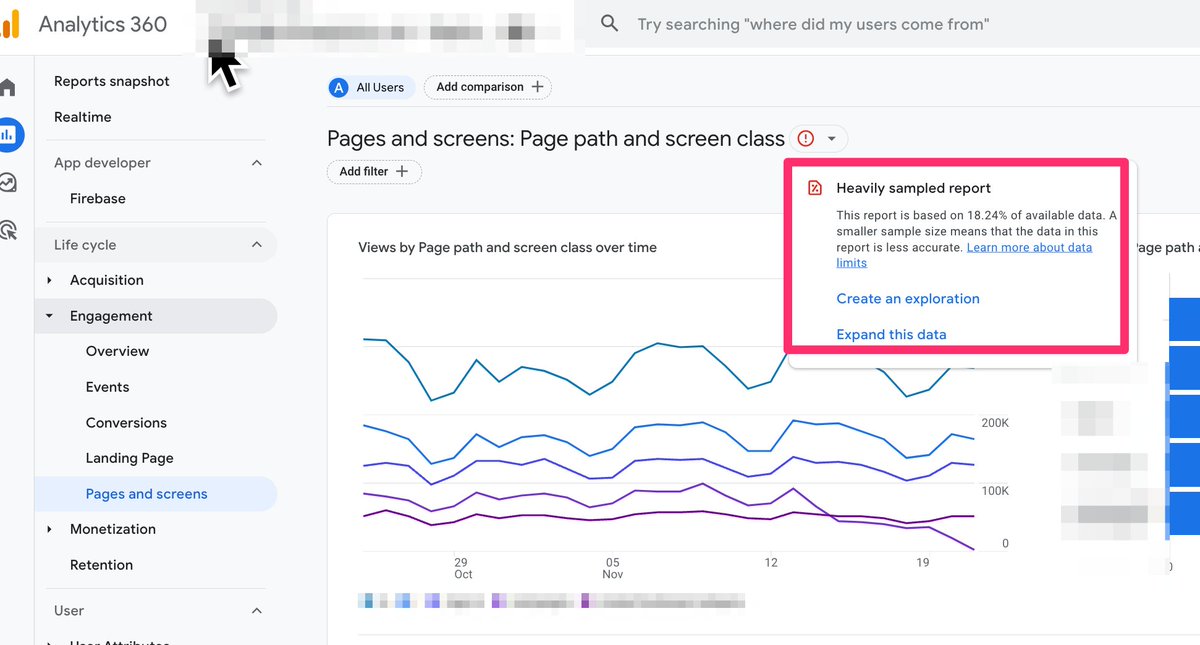Screen dimensions: 1200x645
Task: Click the page title Pages and screens
Action: click(556, 139)
